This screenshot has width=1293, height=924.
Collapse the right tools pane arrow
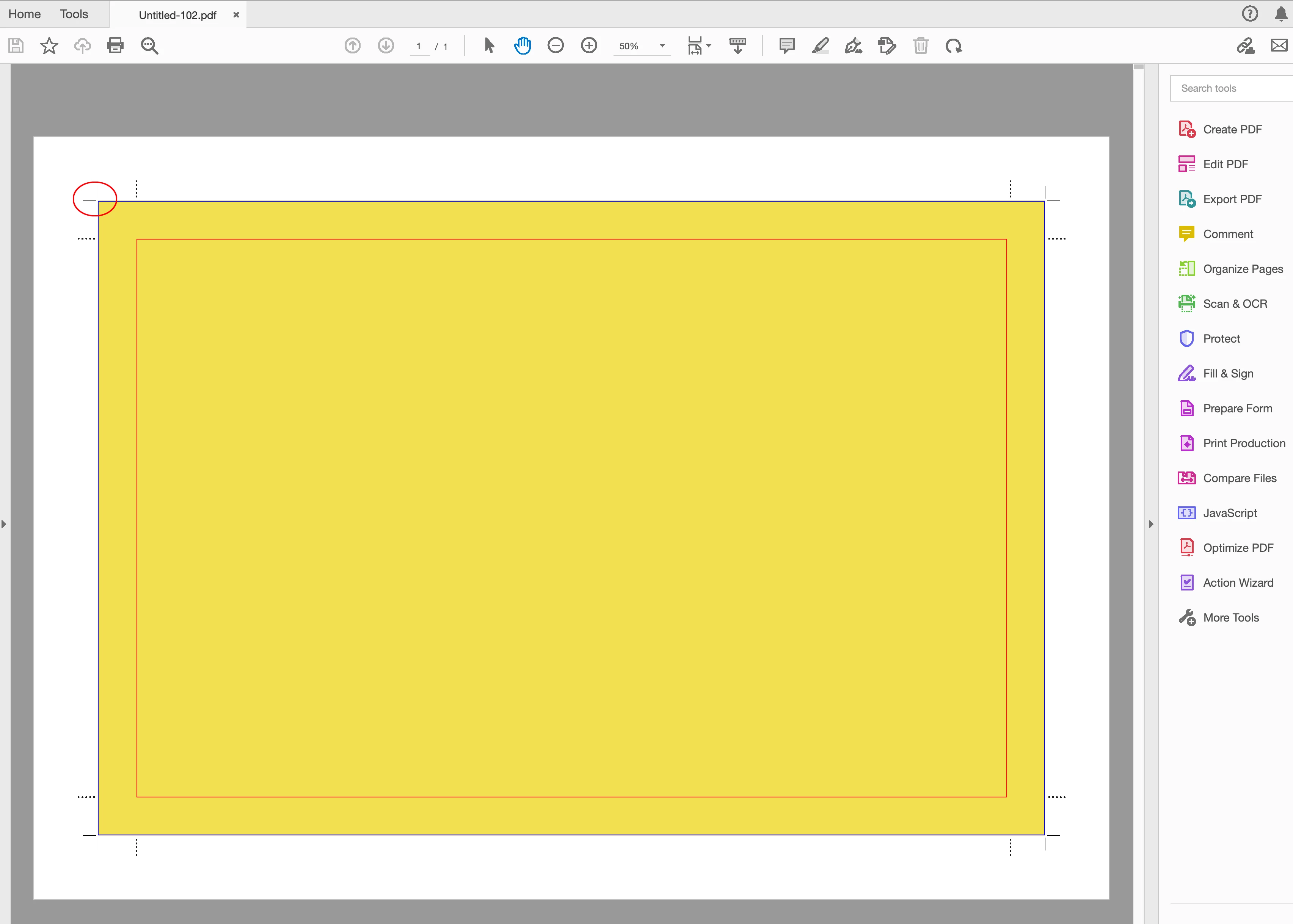pos(1151,524)
